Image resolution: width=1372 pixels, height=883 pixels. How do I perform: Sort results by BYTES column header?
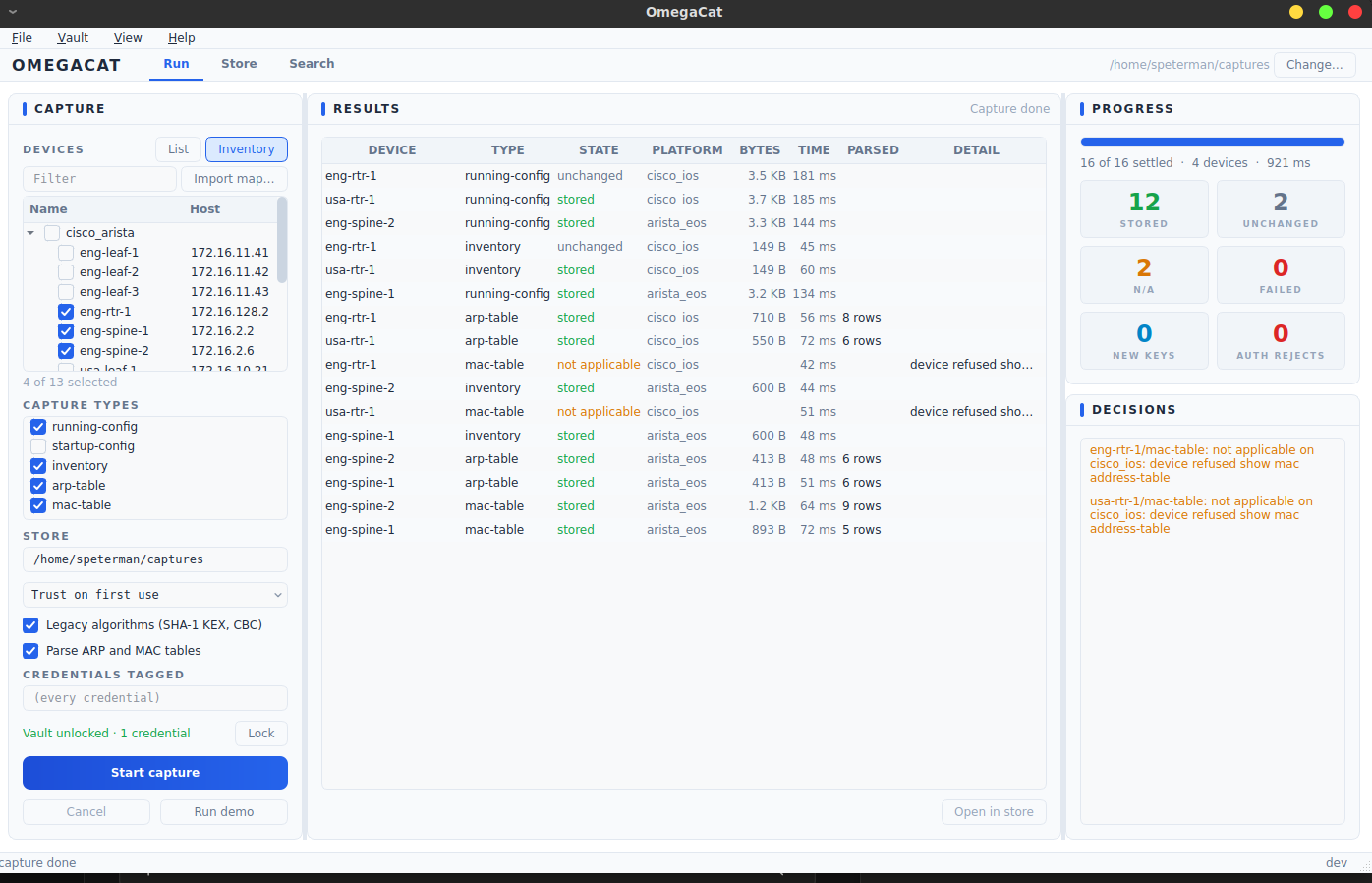click(760, 150)
